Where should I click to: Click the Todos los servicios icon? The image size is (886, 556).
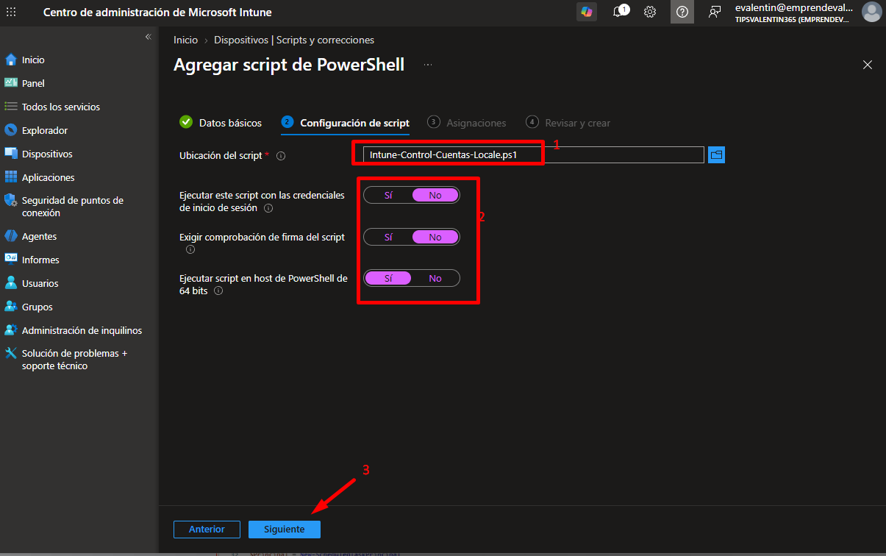pos(11,106)
